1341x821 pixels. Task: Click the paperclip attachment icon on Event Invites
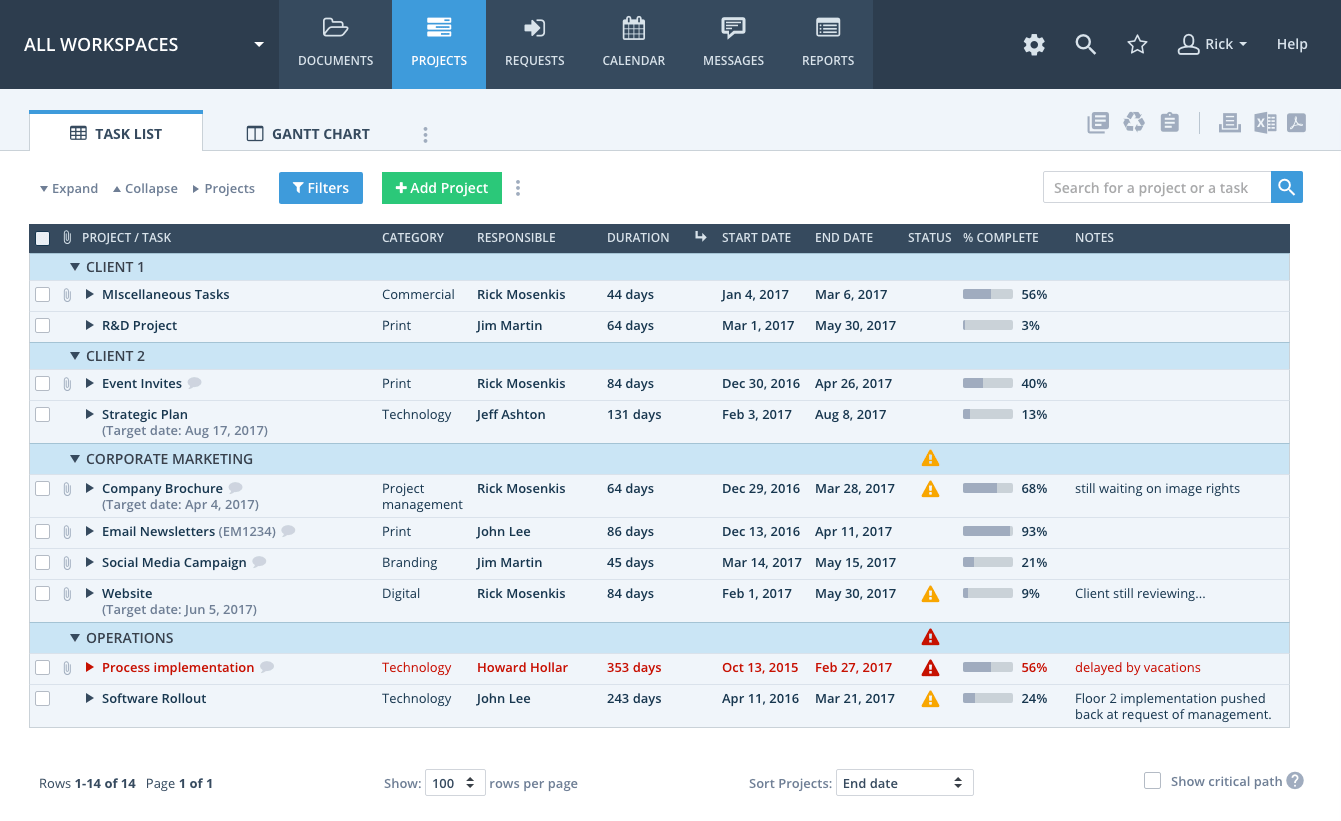point(67,383)
